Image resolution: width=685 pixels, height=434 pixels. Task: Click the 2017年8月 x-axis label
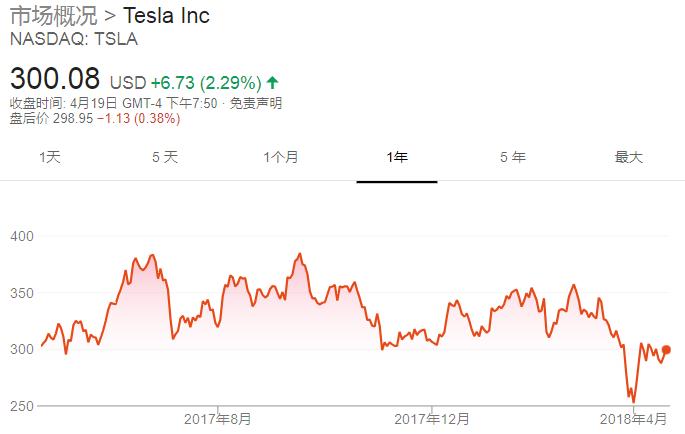(219, 417)
